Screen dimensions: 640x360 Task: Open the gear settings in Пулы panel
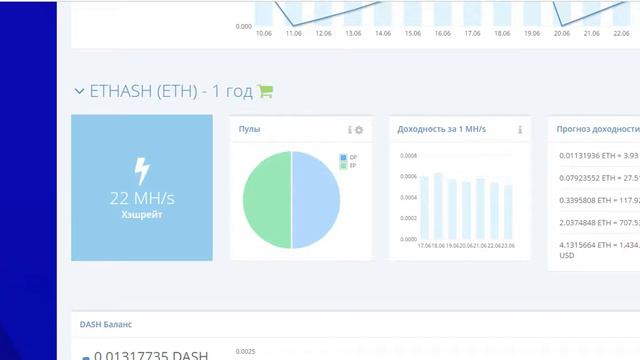tap(359, 130)
